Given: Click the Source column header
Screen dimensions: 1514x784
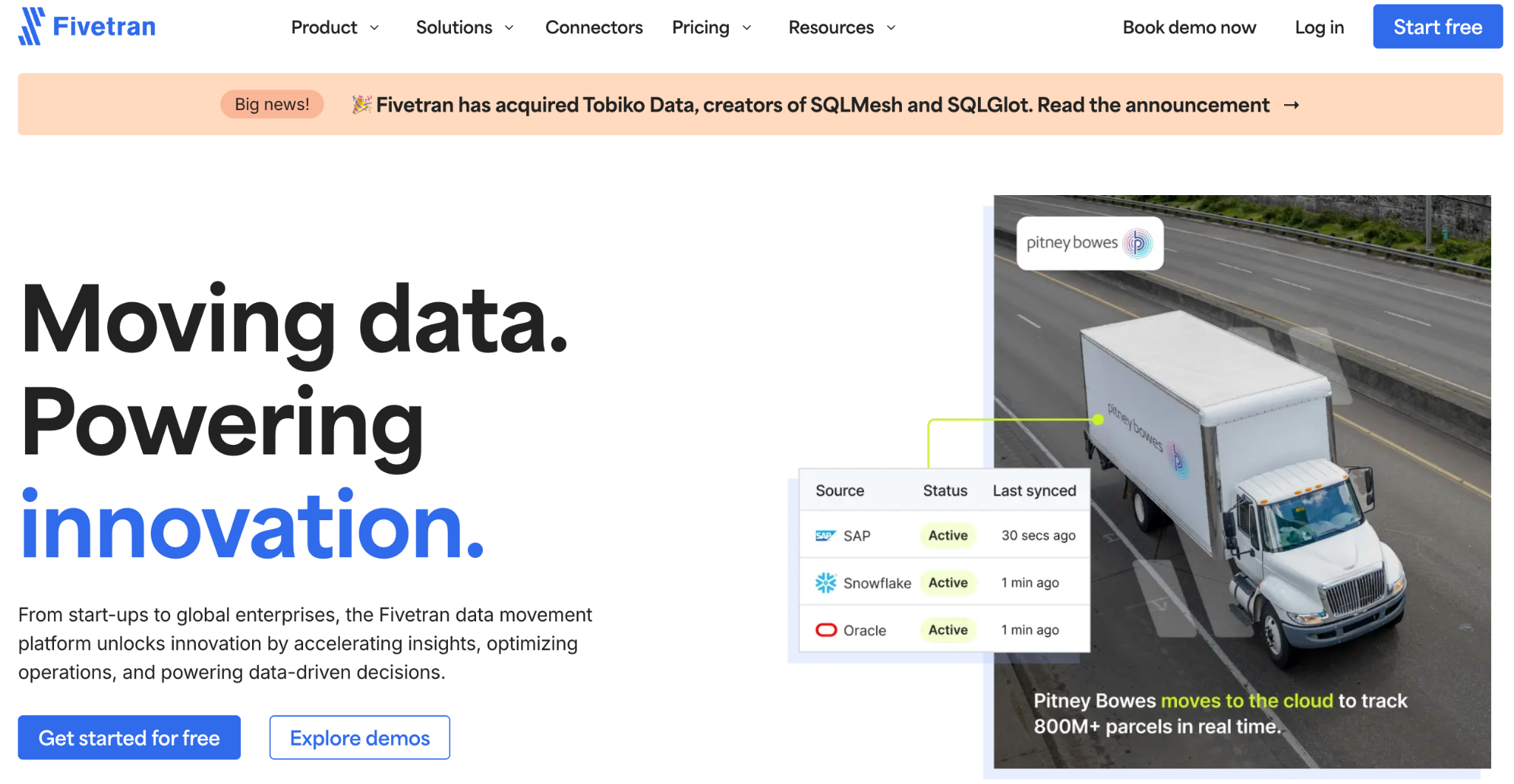Looking at the screenshot, I should pyautogui.click(x=840, y=491).
